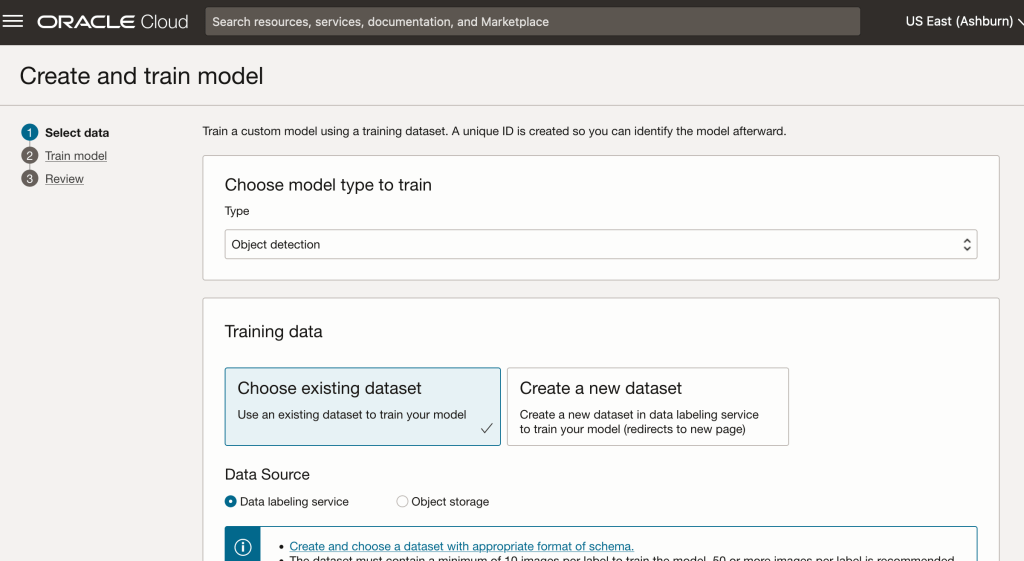This screenshot has width=1024, height=561.
Task: Select the Object storage radio button
Action: [x=402, y=502]
